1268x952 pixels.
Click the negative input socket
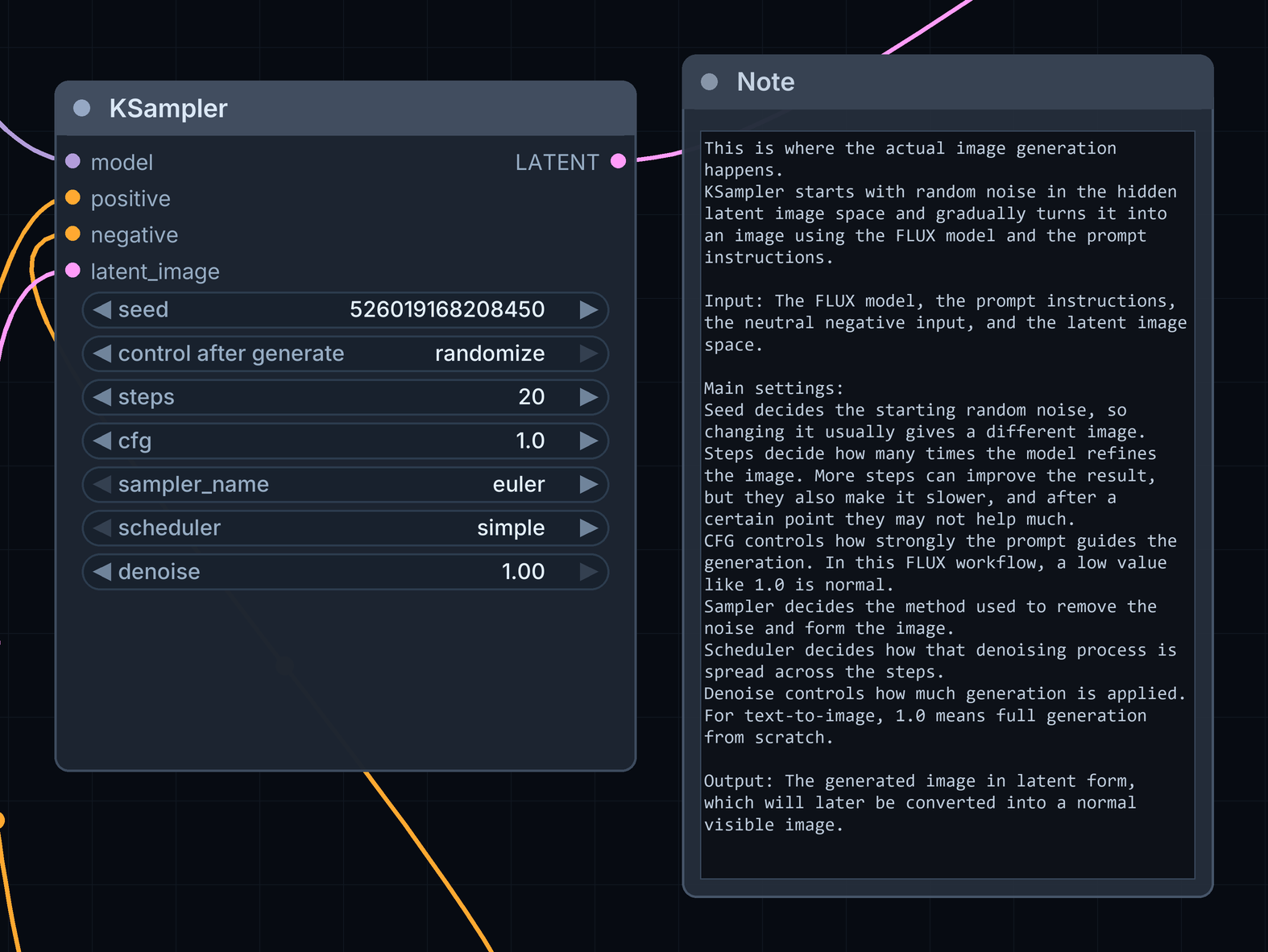coord(73,234)
